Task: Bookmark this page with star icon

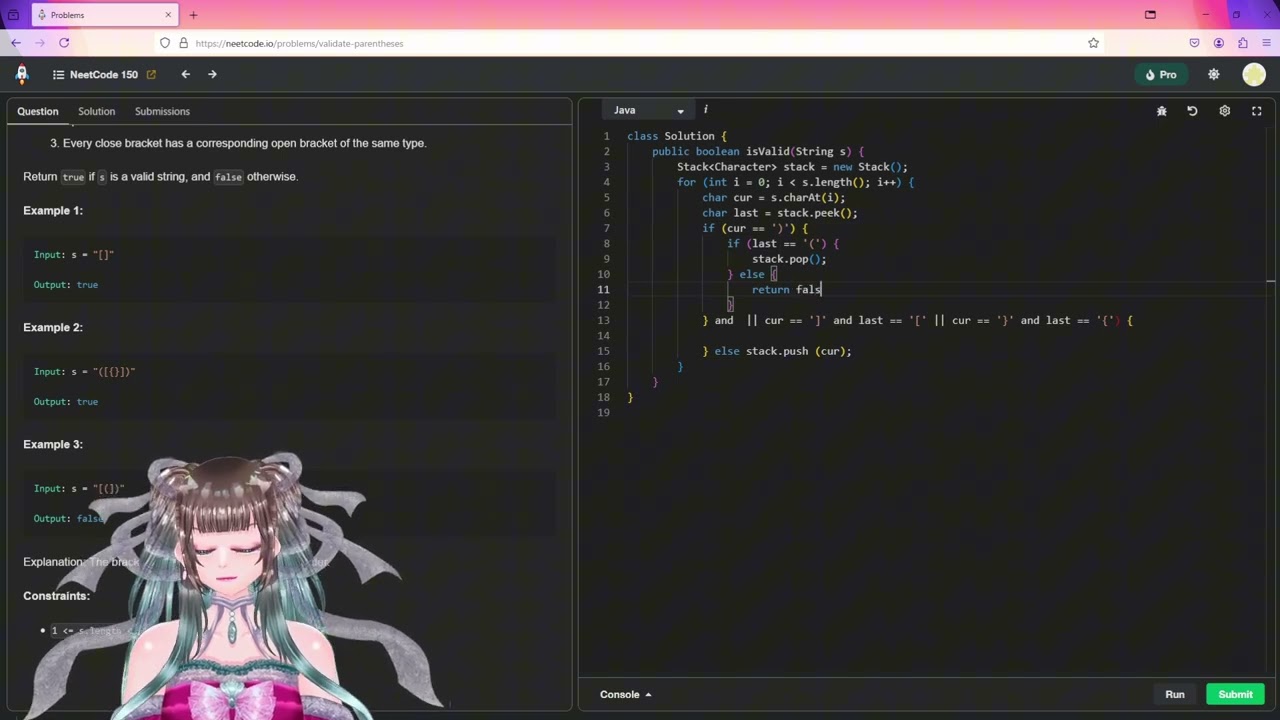Action: pyautogui.click(x=1093, y=43)
